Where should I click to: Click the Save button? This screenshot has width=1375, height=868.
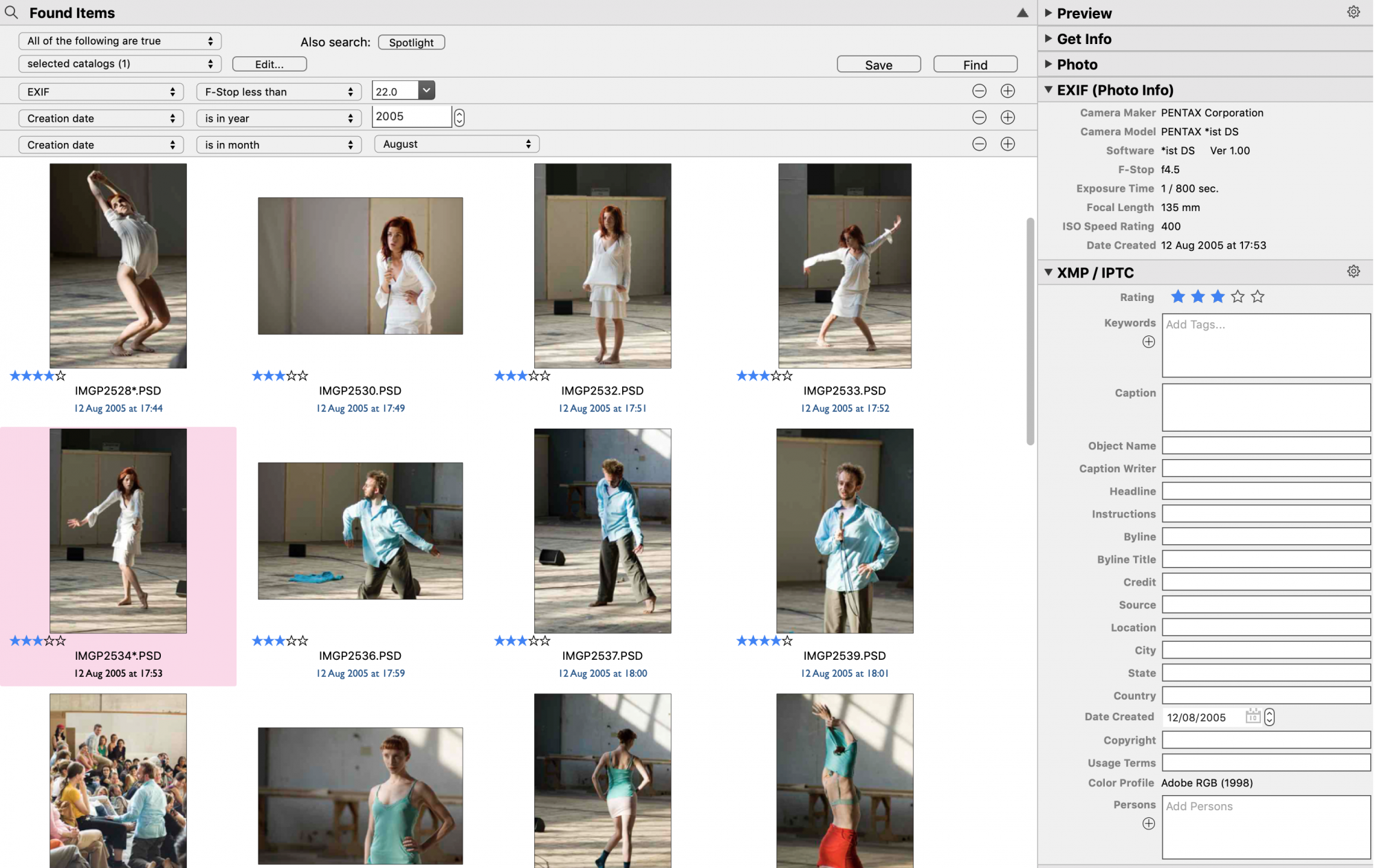879,64
